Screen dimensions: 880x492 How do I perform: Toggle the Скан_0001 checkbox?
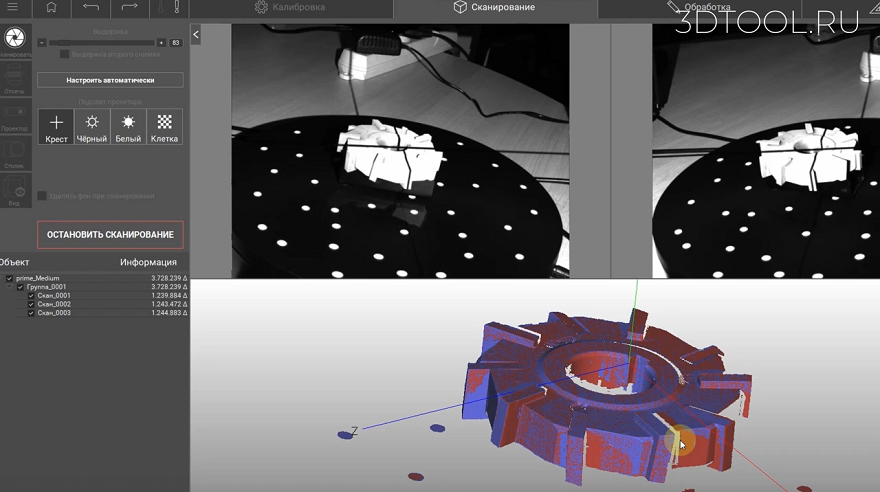tap(31, 296)
